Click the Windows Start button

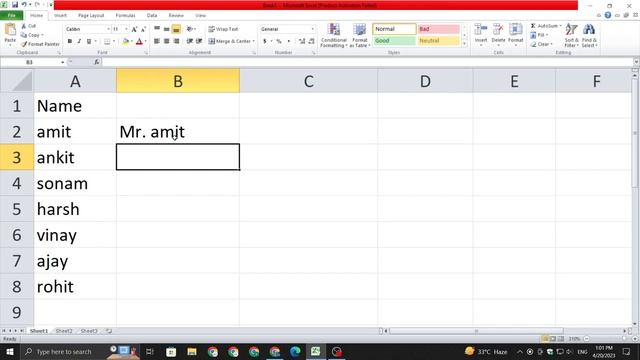point(9,351)
